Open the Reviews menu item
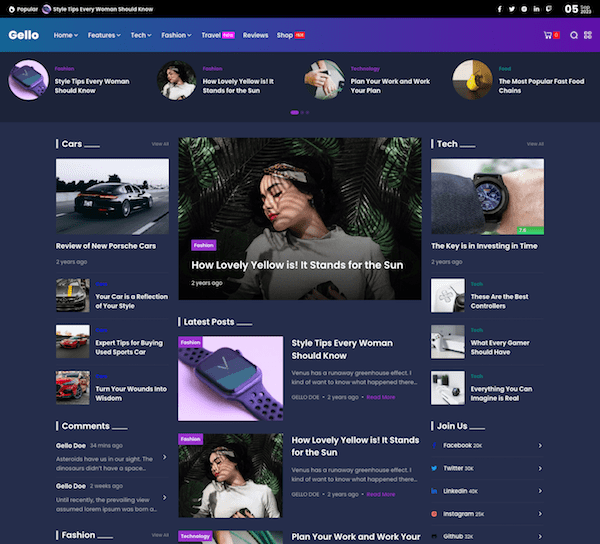The width and height of the screenshot is (600, 544). [255, 35]
